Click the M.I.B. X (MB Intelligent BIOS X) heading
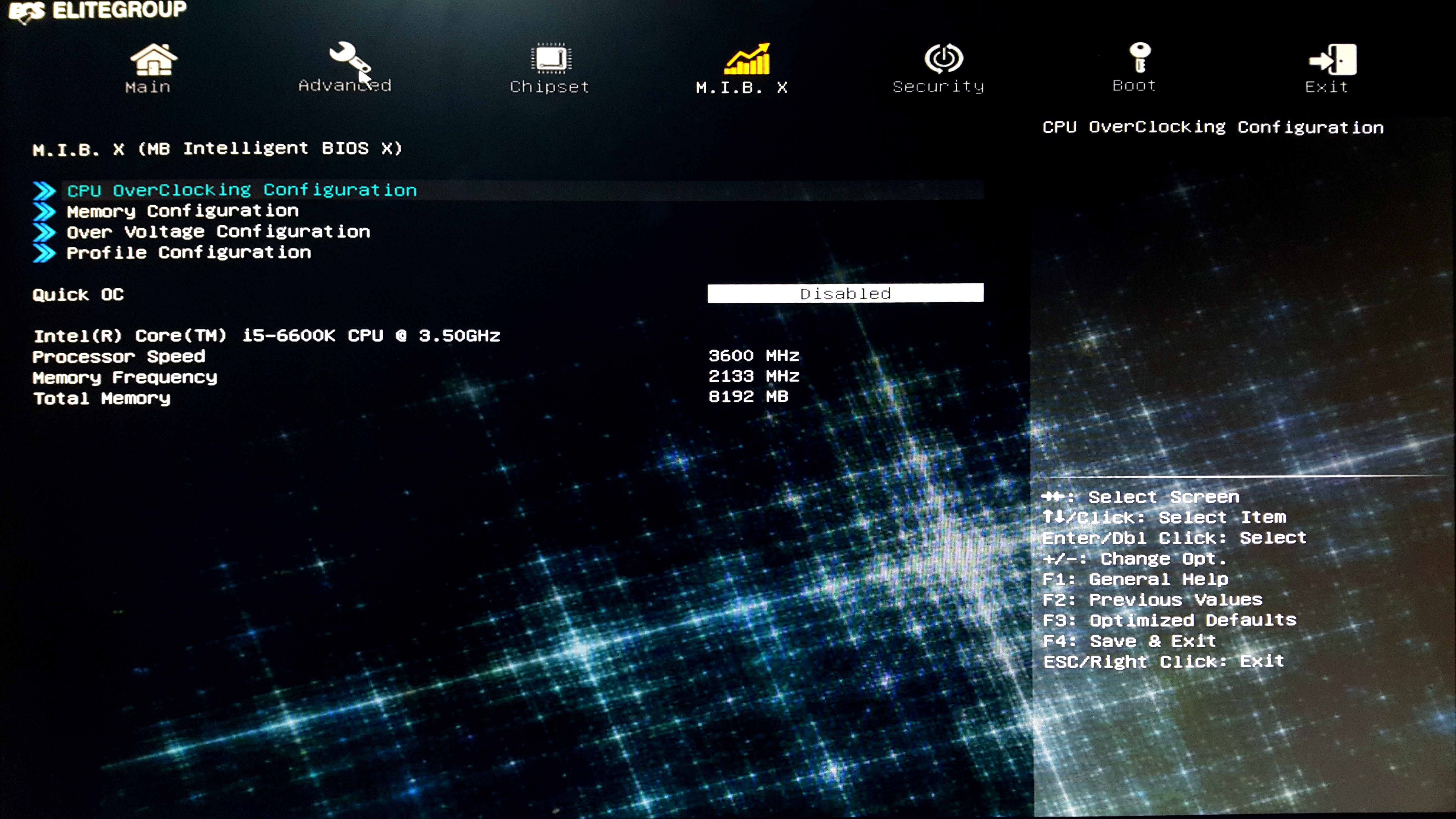Screen dimensions: 1456x819 [218, 149]
